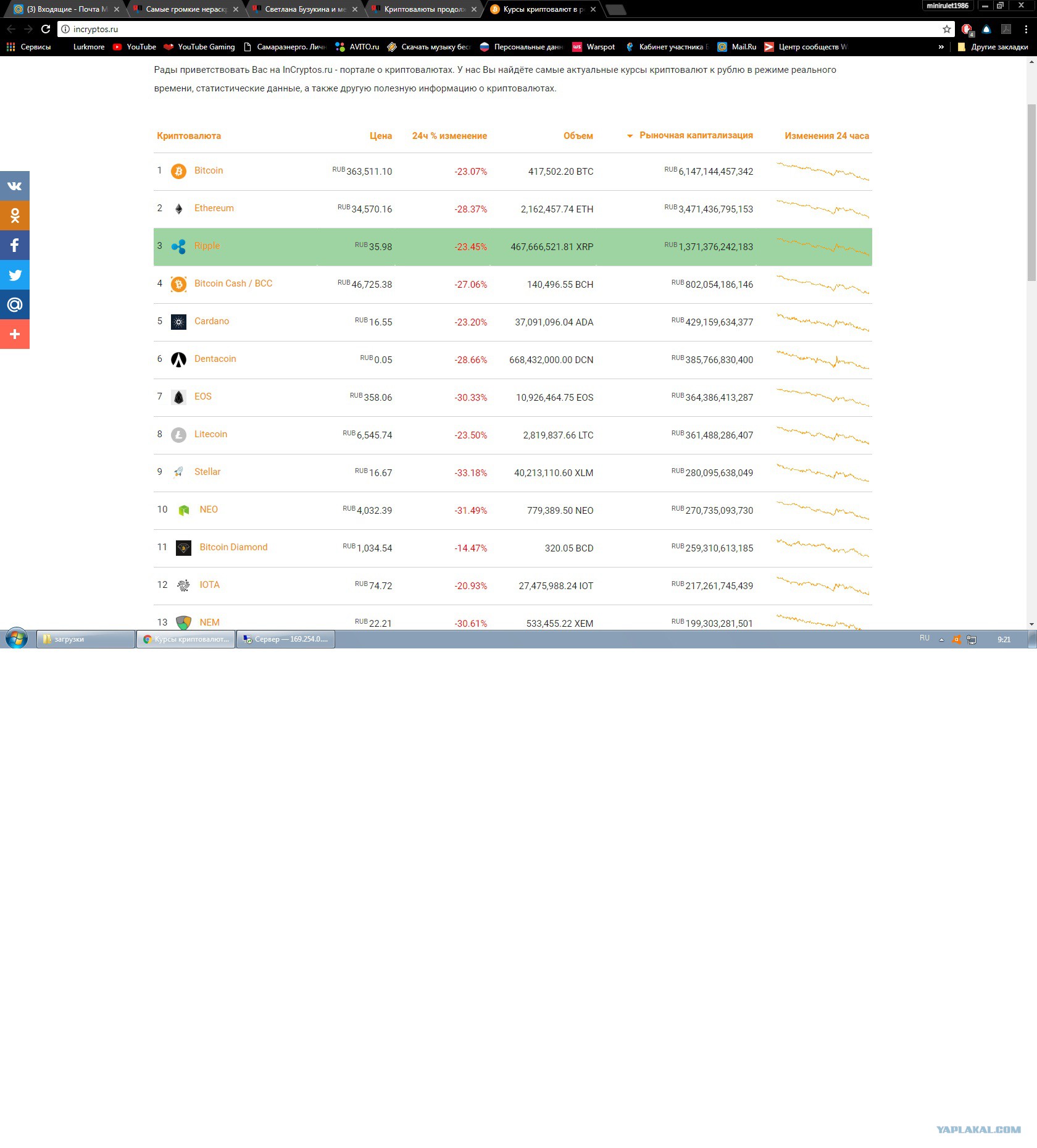Close the 'Курсы криптовалют' tab
The height and width of the screenshot is (1148, 1037).
593,9
